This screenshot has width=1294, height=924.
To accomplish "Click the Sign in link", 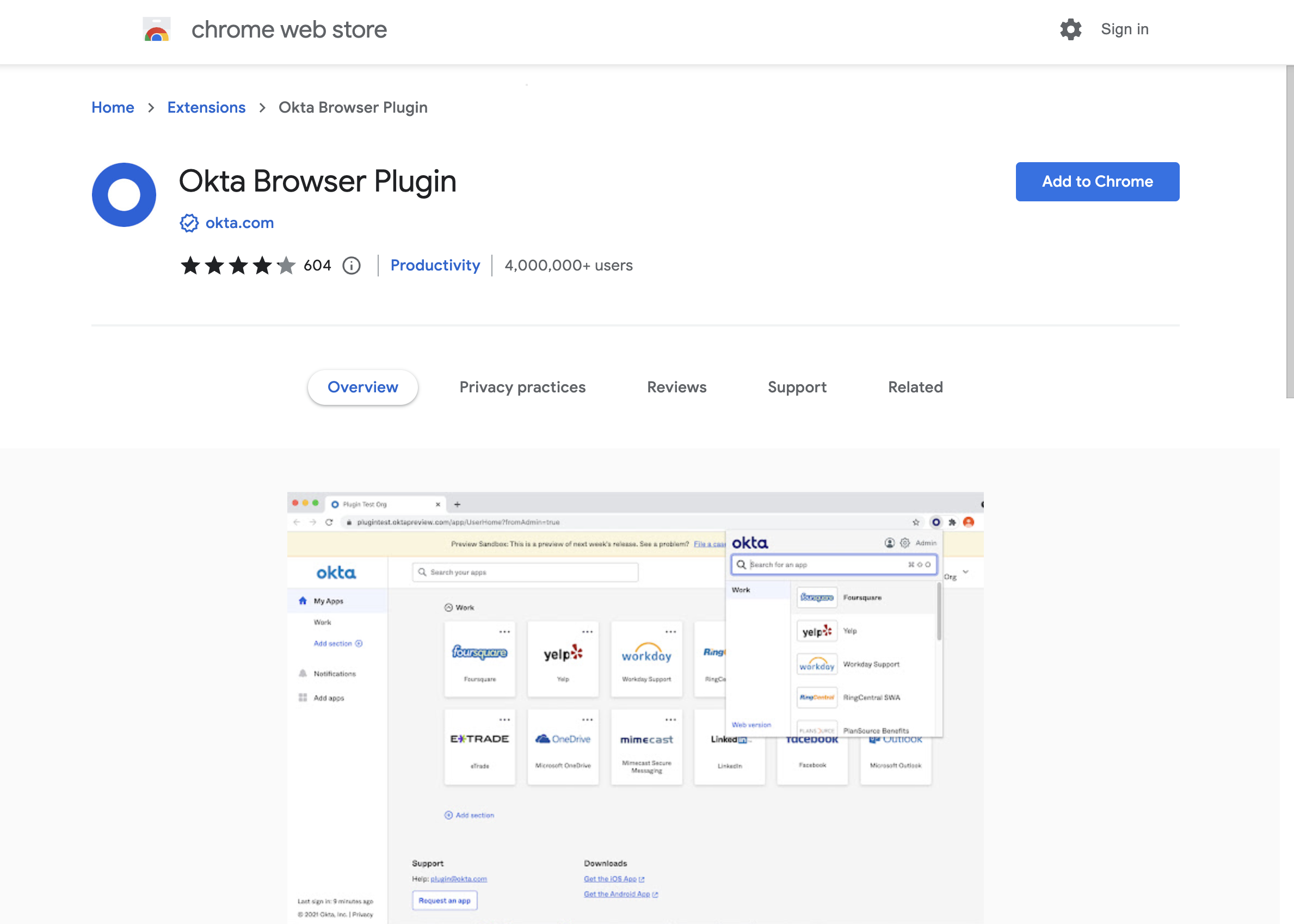I will [x=1125, y=29].
